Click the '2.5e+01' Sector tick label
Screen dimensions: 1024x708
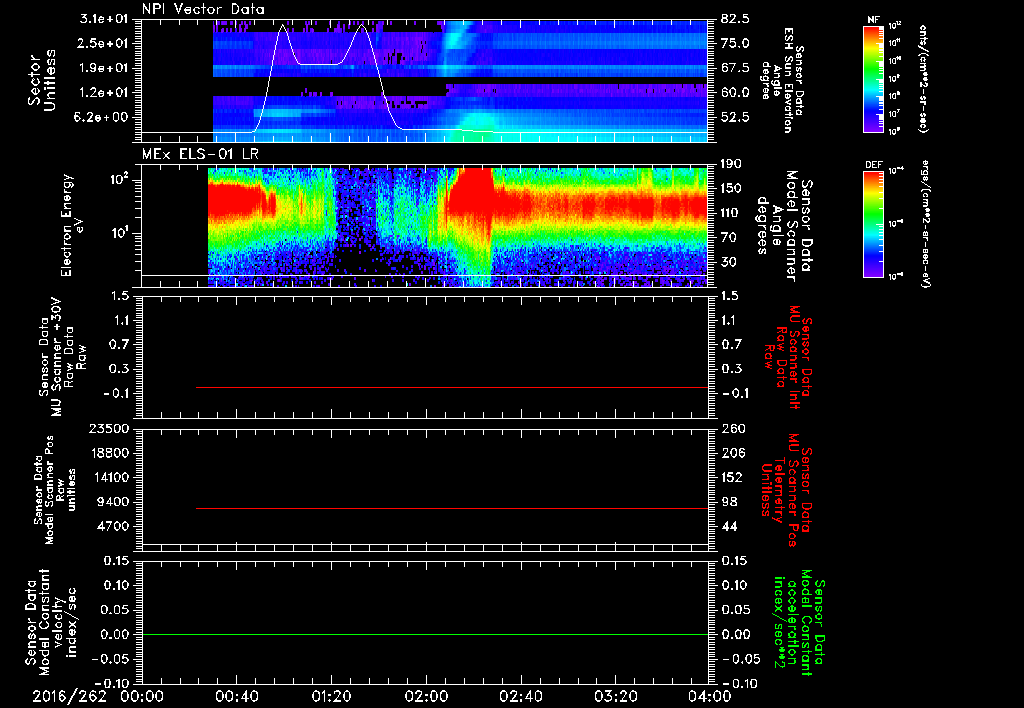coord(104,43)
